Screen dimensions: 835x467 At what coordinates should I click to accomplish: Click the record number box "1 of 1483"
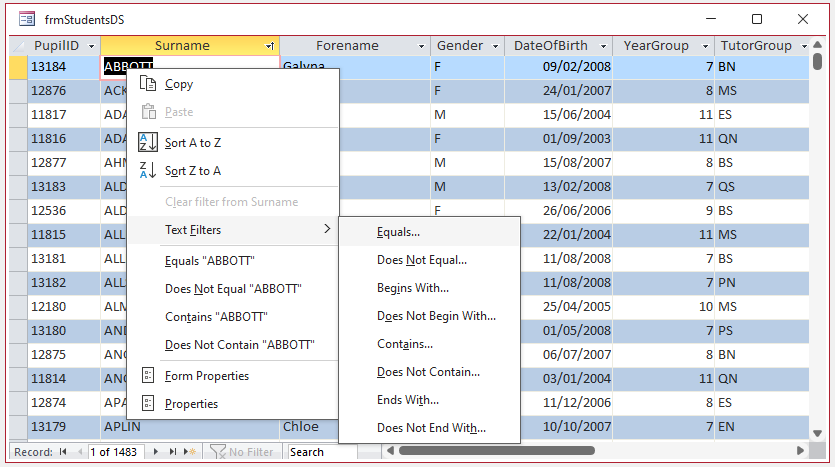[x=115, y=452]
